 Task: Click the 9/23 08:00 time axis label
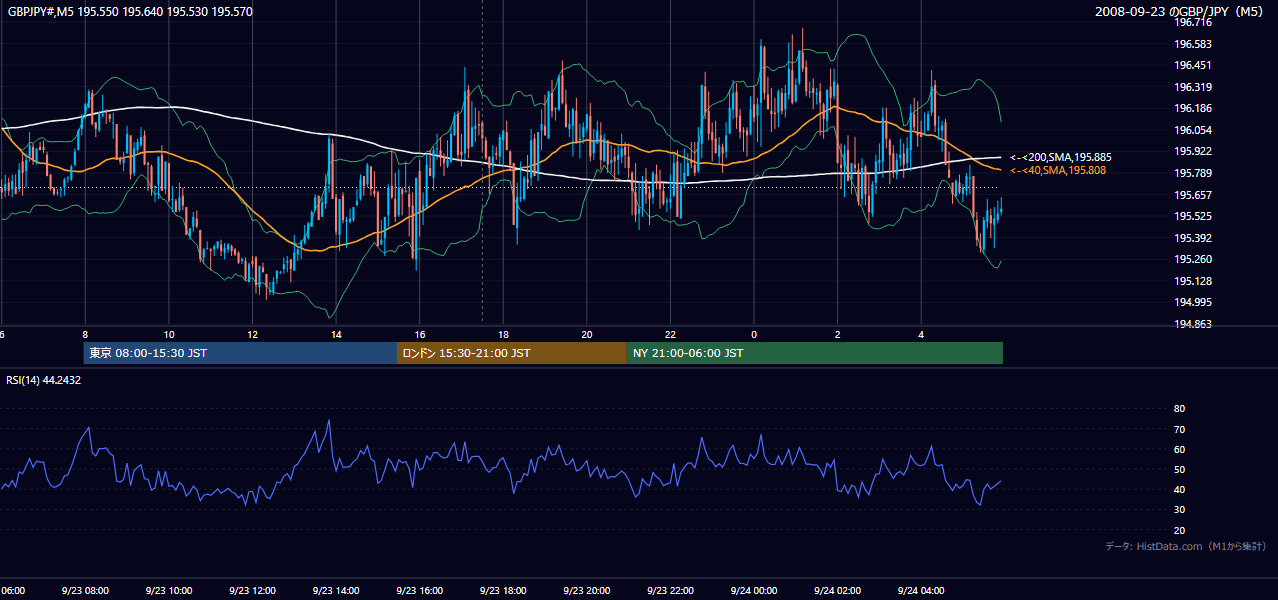(x=84, y=591)
